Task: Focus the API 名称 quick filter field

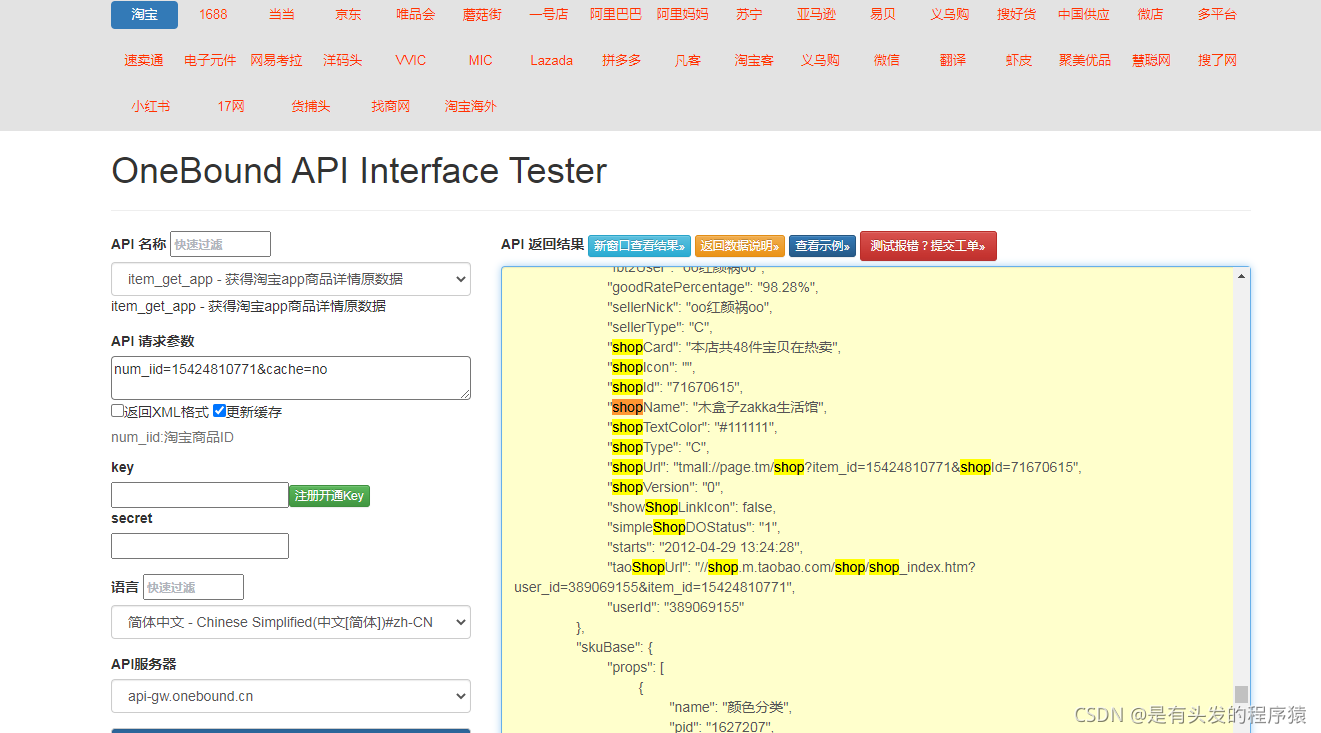Action: point(220,244)
